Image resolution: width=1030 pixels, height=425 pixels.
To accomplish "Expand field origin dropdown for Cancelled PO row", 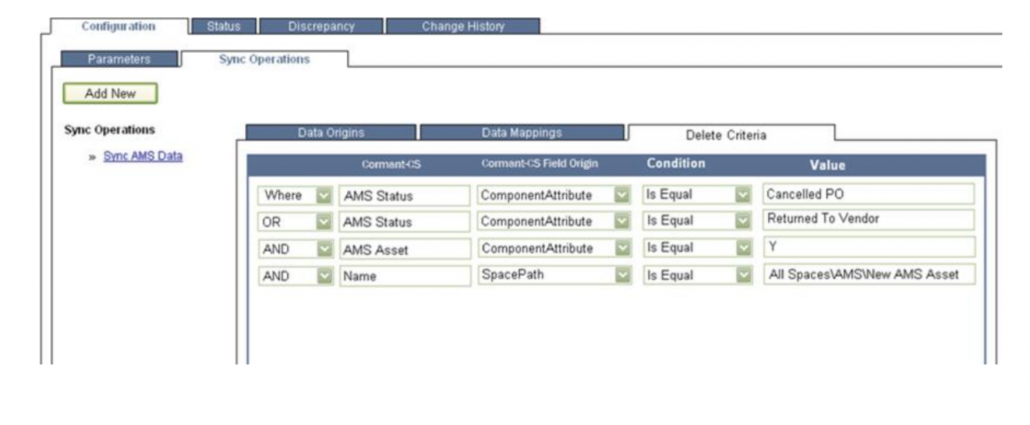I will tap(622, 195).
